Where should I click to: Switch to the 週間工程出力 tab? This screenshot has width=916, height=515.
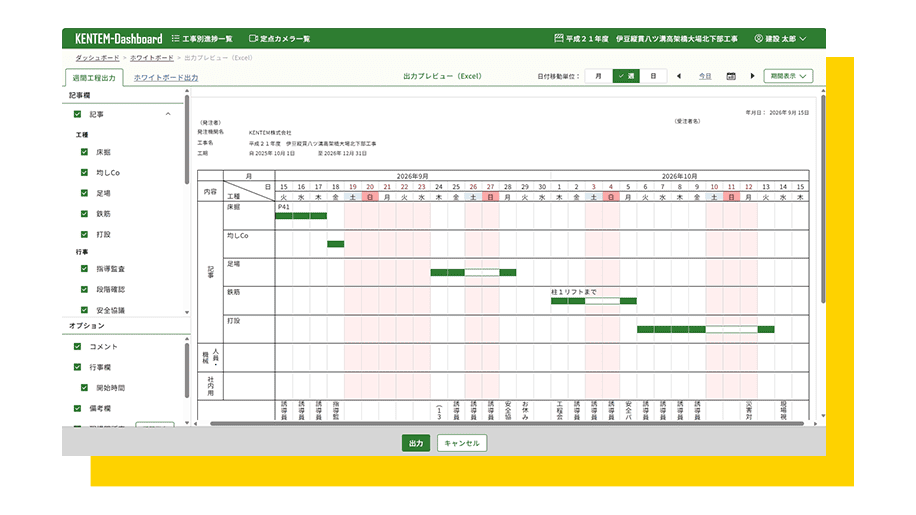pyautogui.click(x=94, y=78)
